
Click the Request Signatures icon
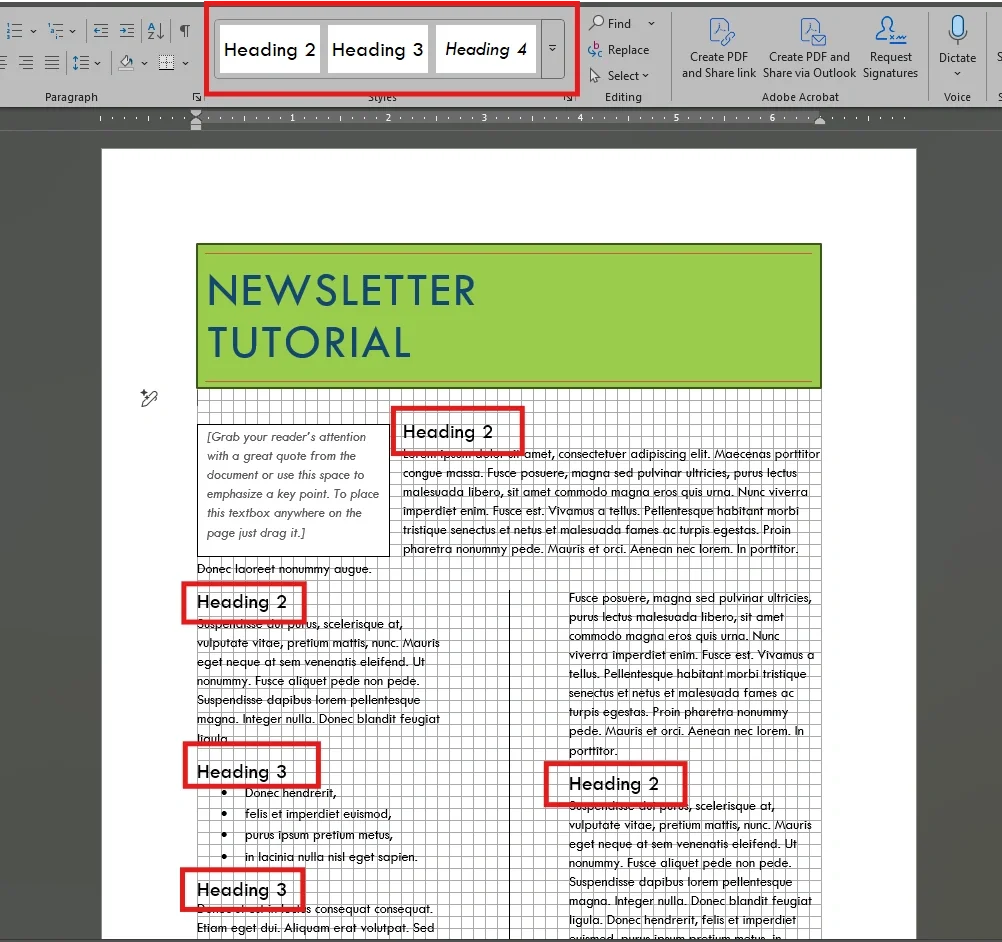(x=890, y=48)
